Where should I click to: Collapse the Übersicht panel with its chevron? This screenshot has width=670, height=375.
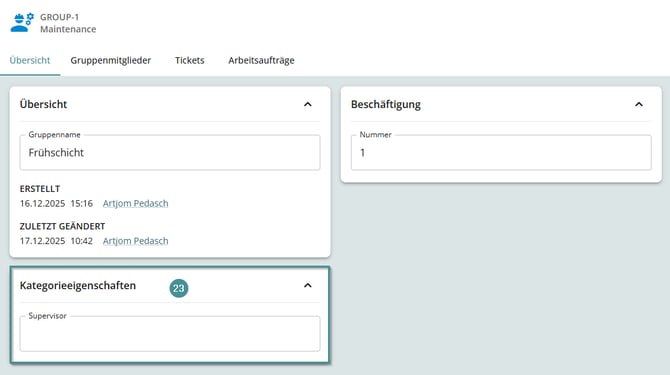coord(308,104)
